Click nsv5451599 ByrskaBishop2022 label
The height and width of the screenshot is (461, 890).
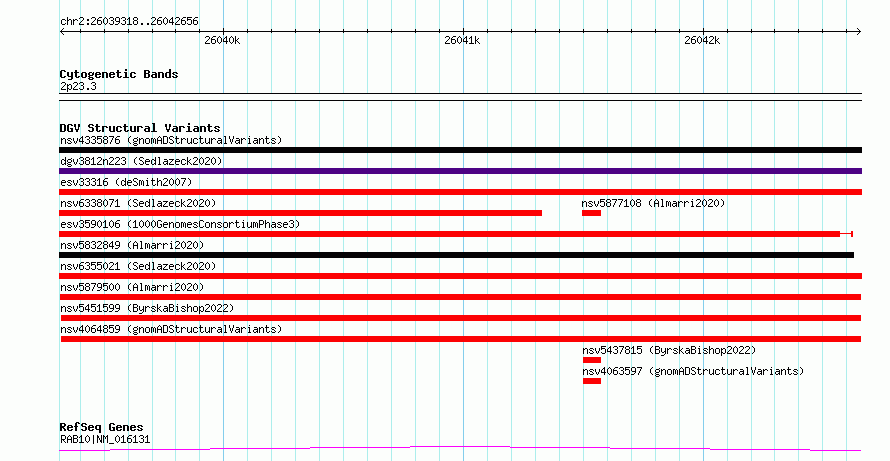[x=147, y=308]
